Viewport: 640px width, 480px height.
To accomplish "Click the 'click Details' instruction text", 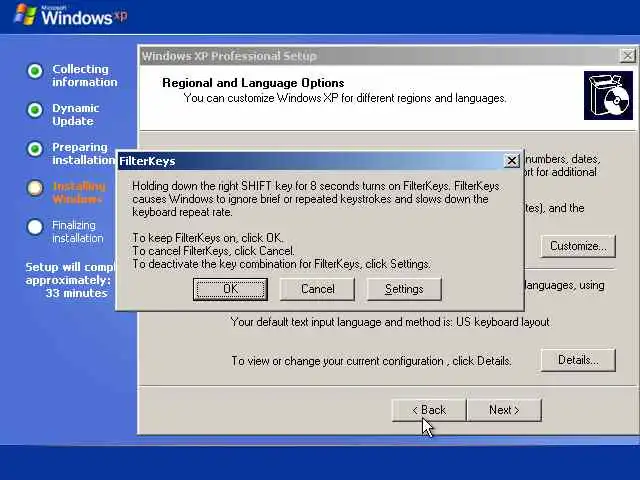I will click(371, 361).
